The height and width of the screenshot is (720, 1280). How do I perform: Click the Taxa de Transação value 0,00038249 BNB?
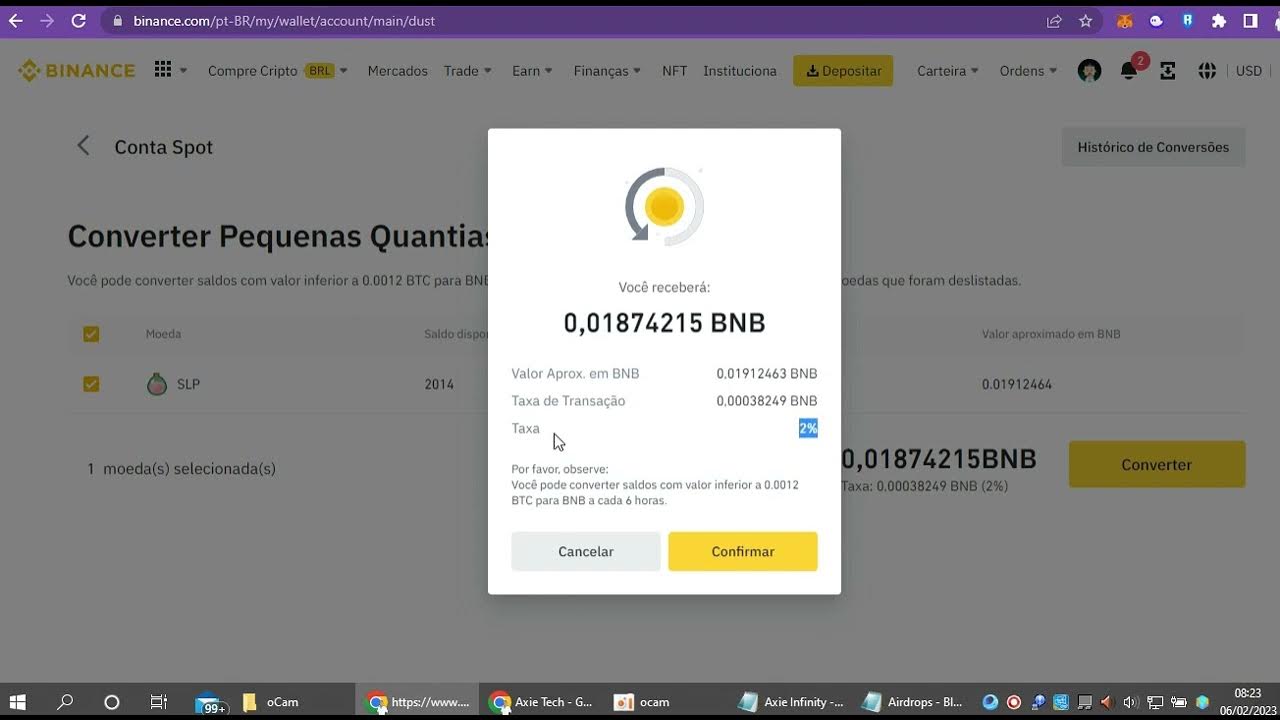[x=767, y=401]
